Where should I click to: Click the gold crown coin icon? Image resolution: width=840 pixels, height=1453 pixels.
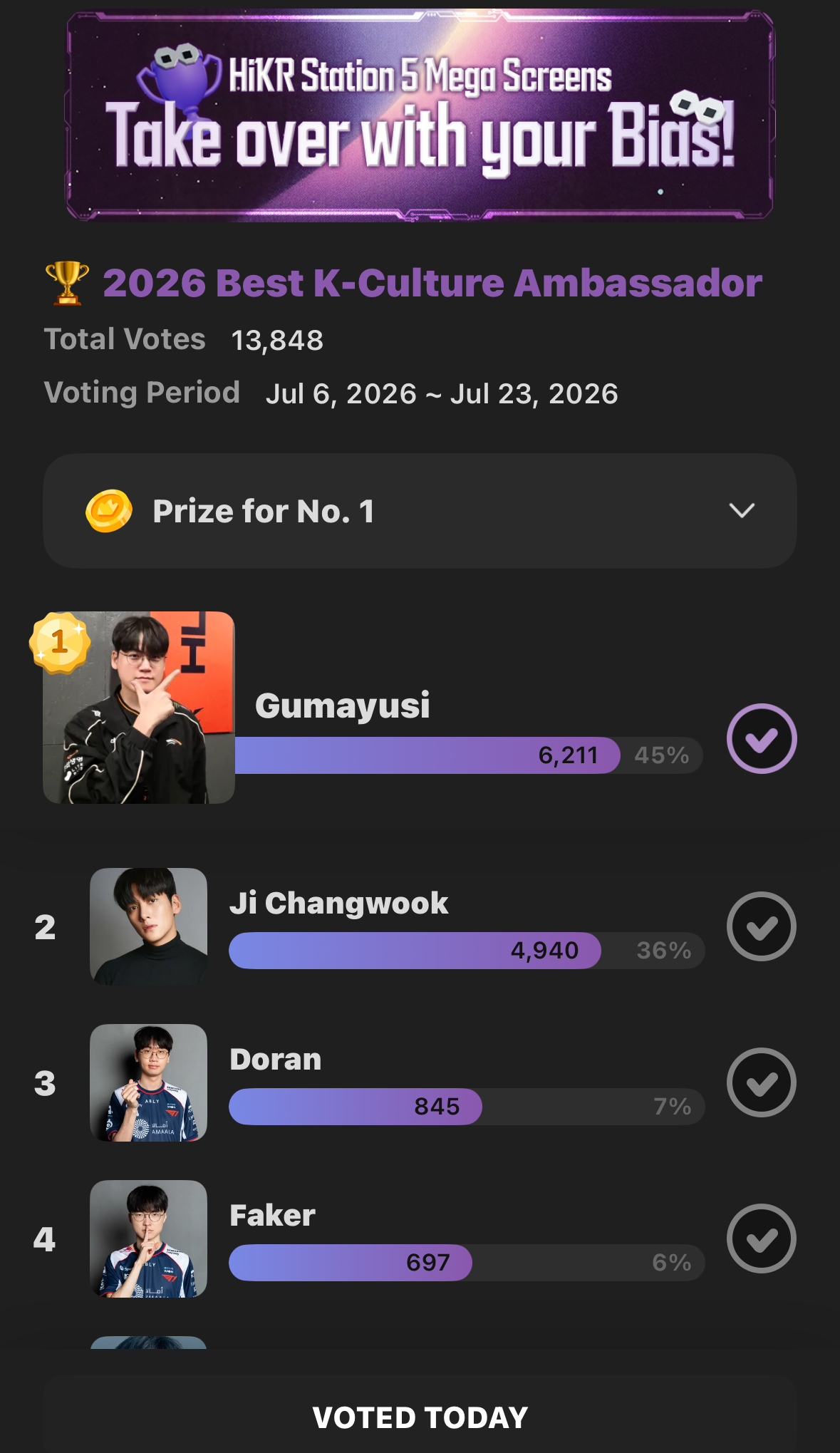click(x=109, y=511)
